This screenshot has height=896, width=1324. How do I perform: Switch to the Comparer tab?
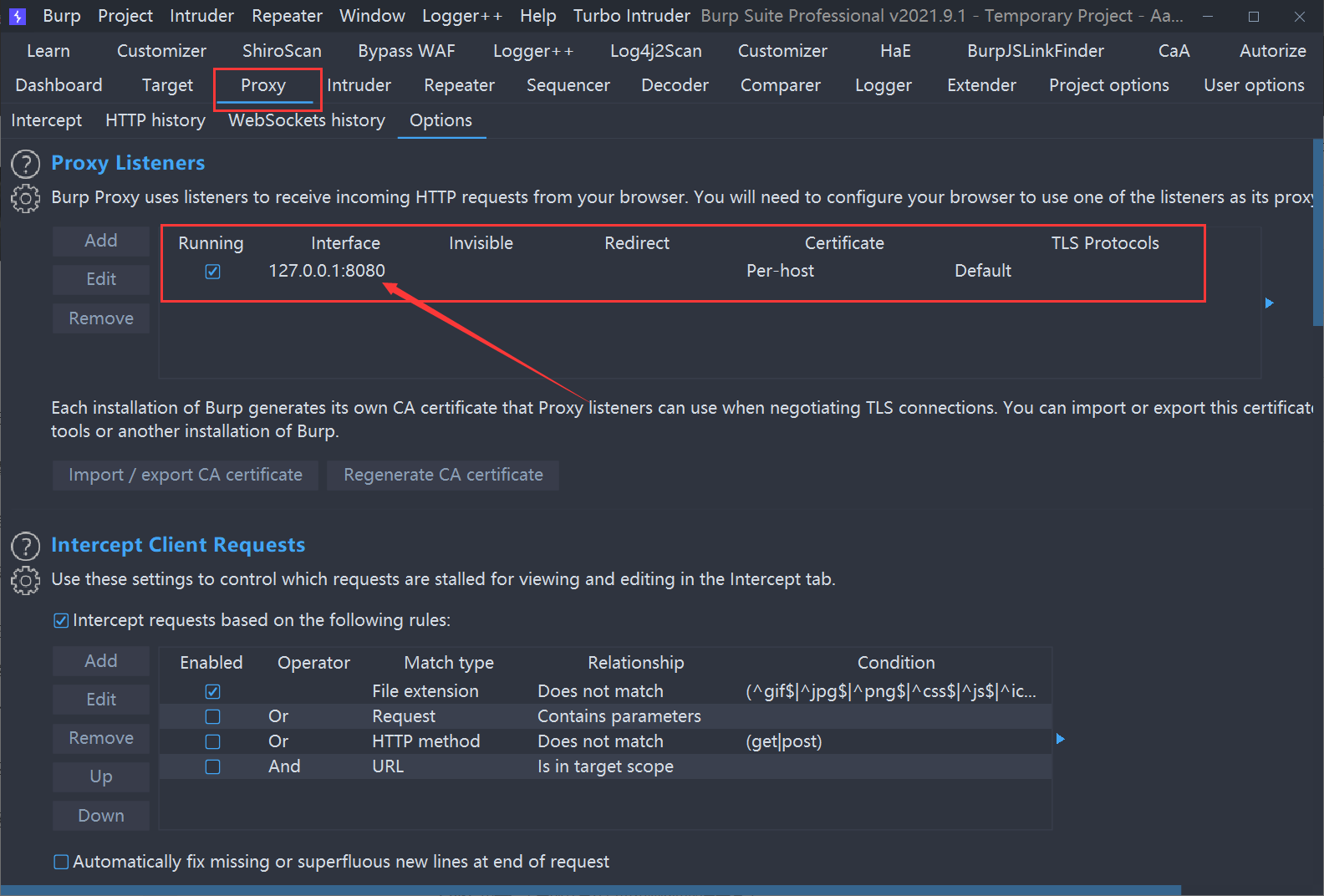(x=781, y=85)
